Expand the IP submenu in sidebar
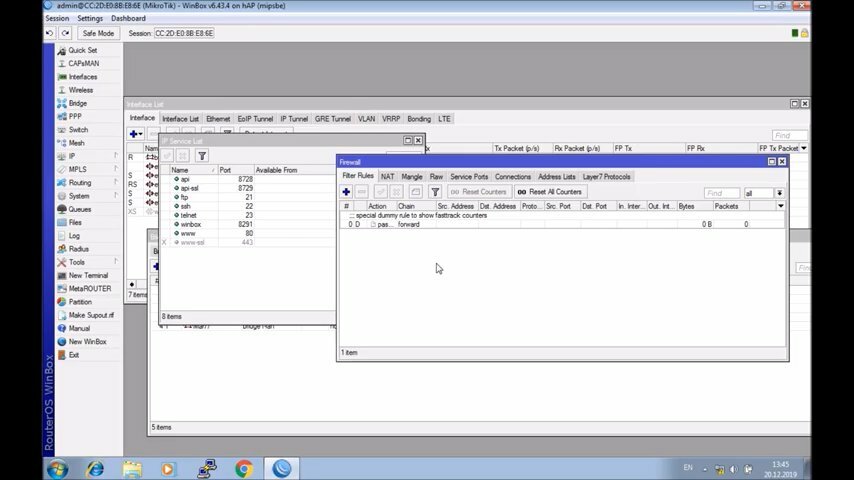 pyautogui.click(x=71, y=156)
